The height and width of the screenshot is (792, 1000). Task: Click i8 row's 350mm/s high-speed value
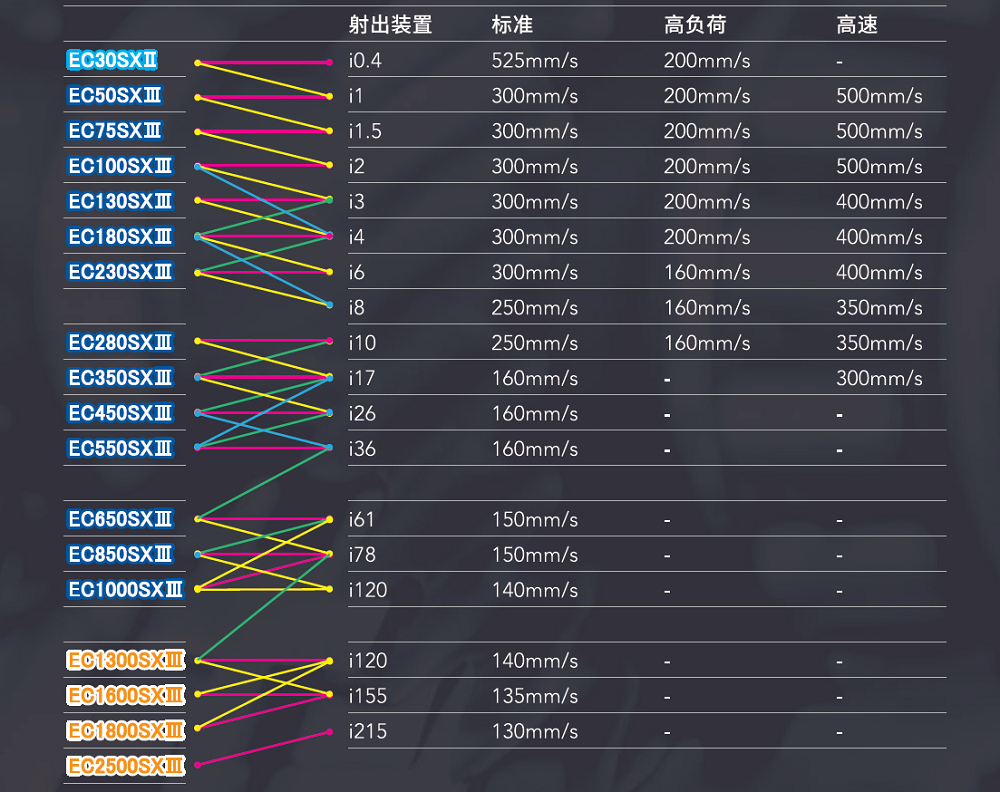pos(879,307)
